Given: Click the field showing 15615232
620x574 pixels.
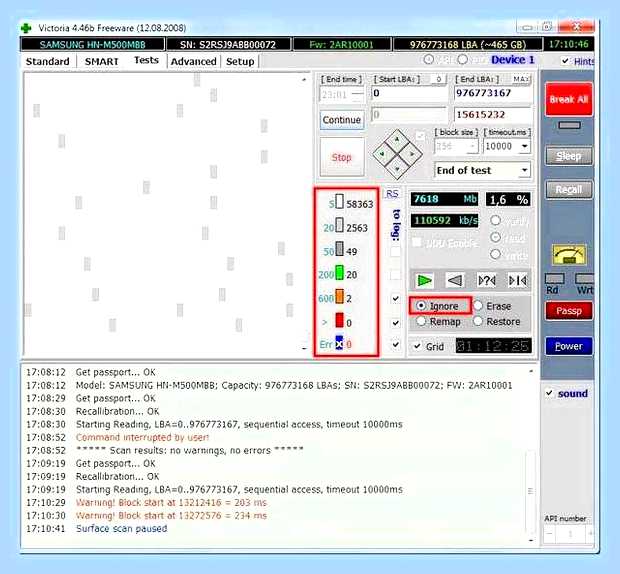Looking at the screenshot, I should 492,115.
